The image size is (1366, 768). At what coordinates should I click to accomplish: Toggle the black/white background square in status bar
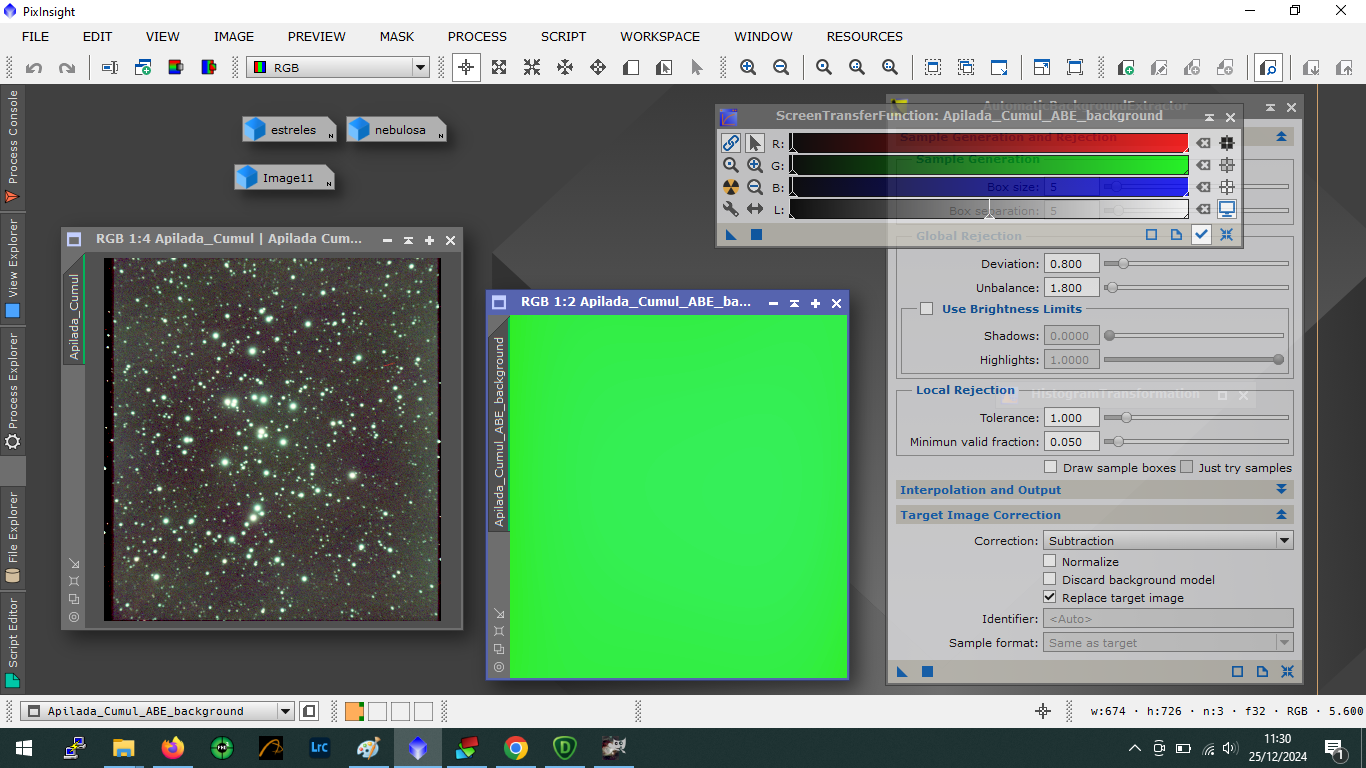tap(310, 711)
